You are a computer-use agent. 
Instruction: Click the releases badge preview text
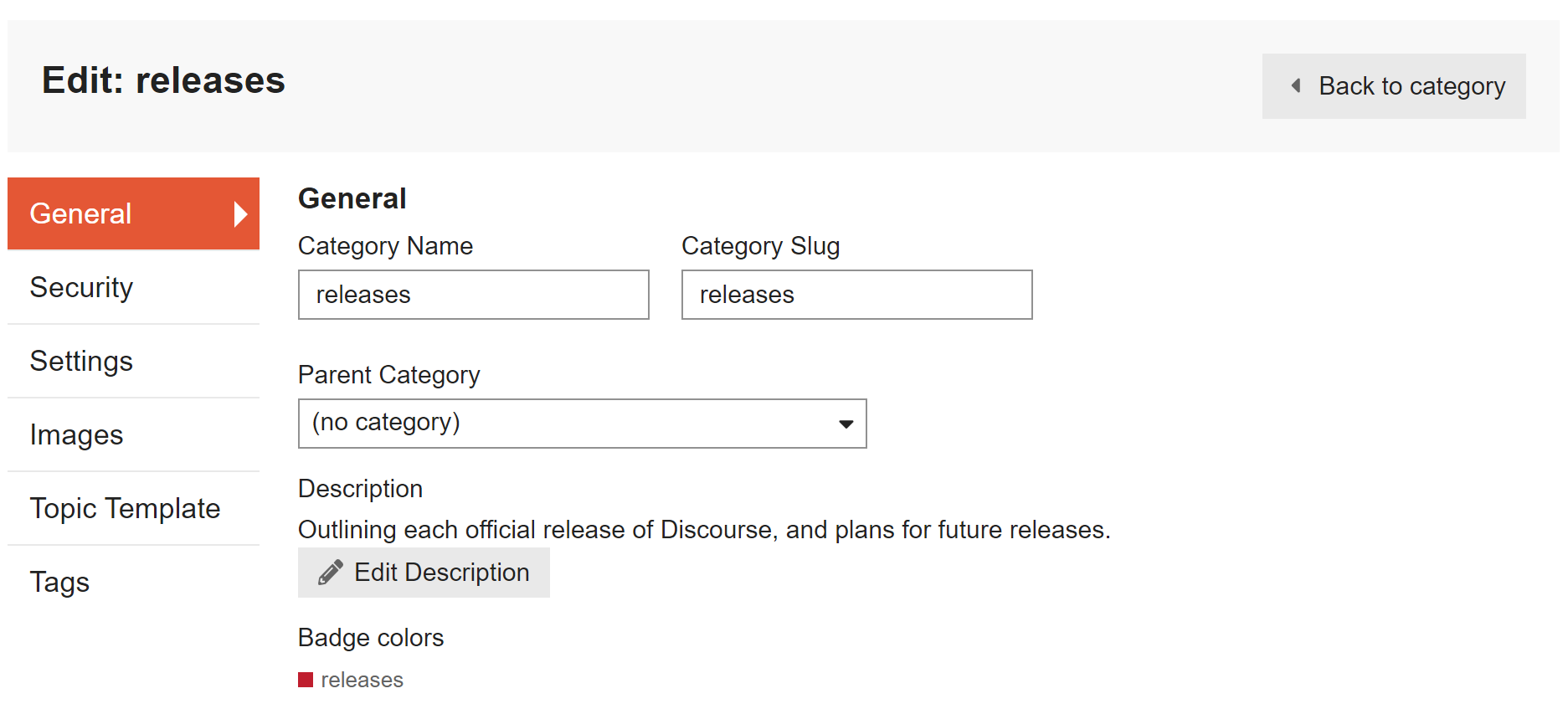pyautogui.click(x=362, y=680)
